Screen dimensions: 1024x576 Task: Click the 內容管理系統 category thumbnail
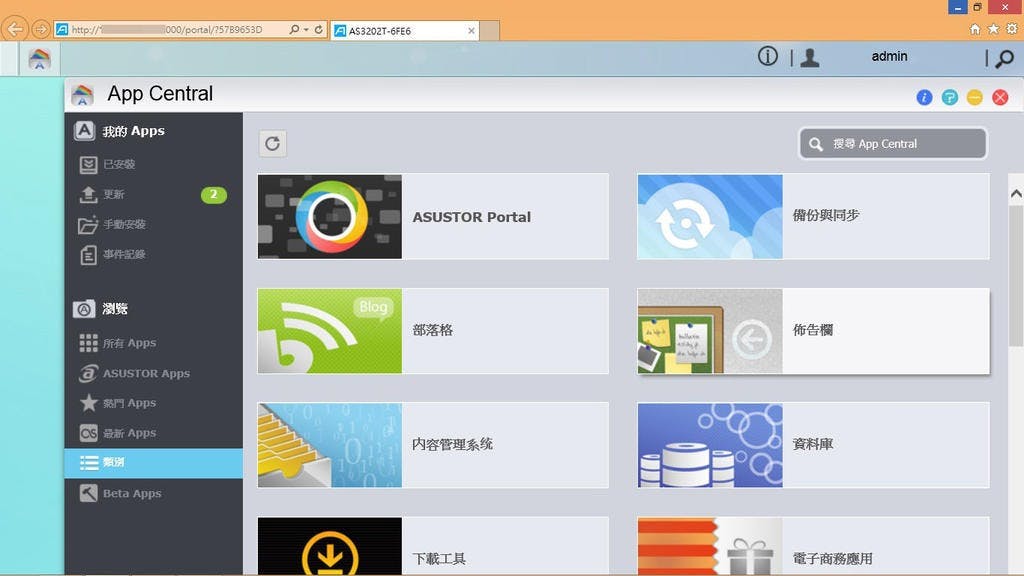point(330,445)
